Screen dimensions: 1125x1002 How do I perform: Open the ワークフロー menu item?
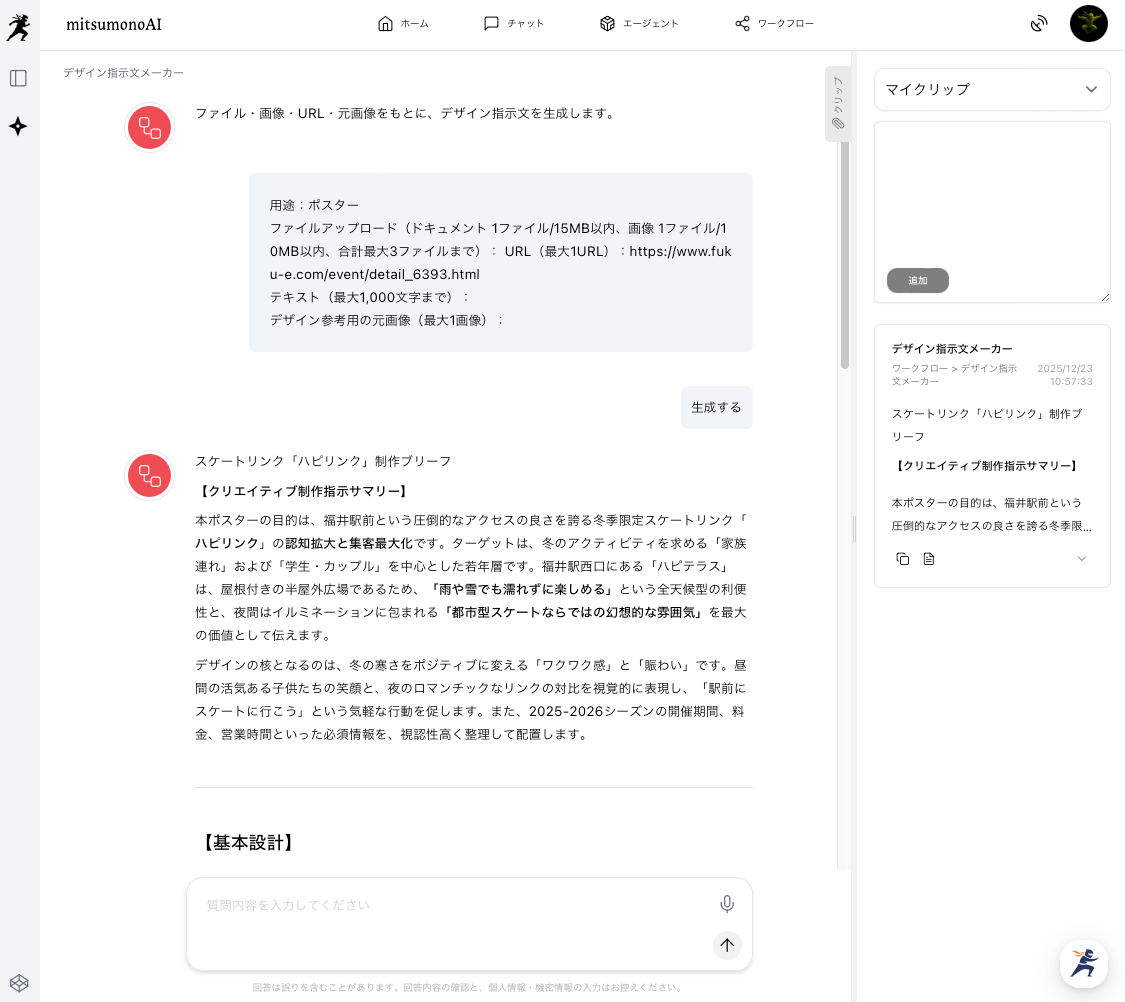click(x=774, y=24)
